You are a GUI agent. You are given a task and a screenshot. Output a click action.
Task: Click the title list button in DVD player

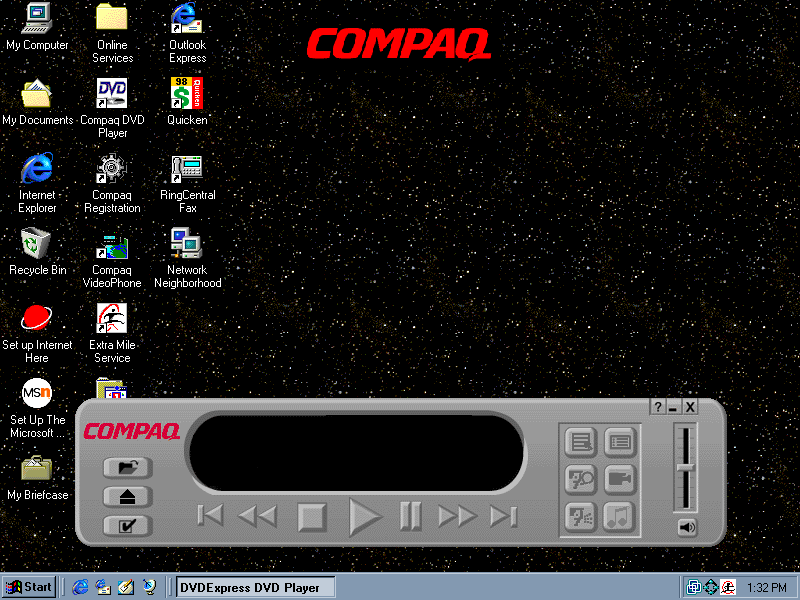[620, 442]
